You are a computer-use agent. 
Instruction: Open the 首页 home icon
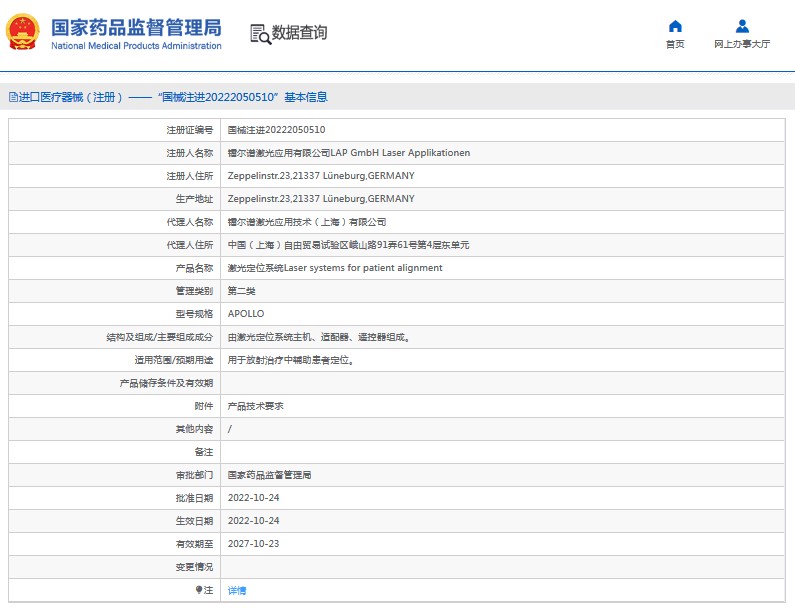tap(675, 26)
